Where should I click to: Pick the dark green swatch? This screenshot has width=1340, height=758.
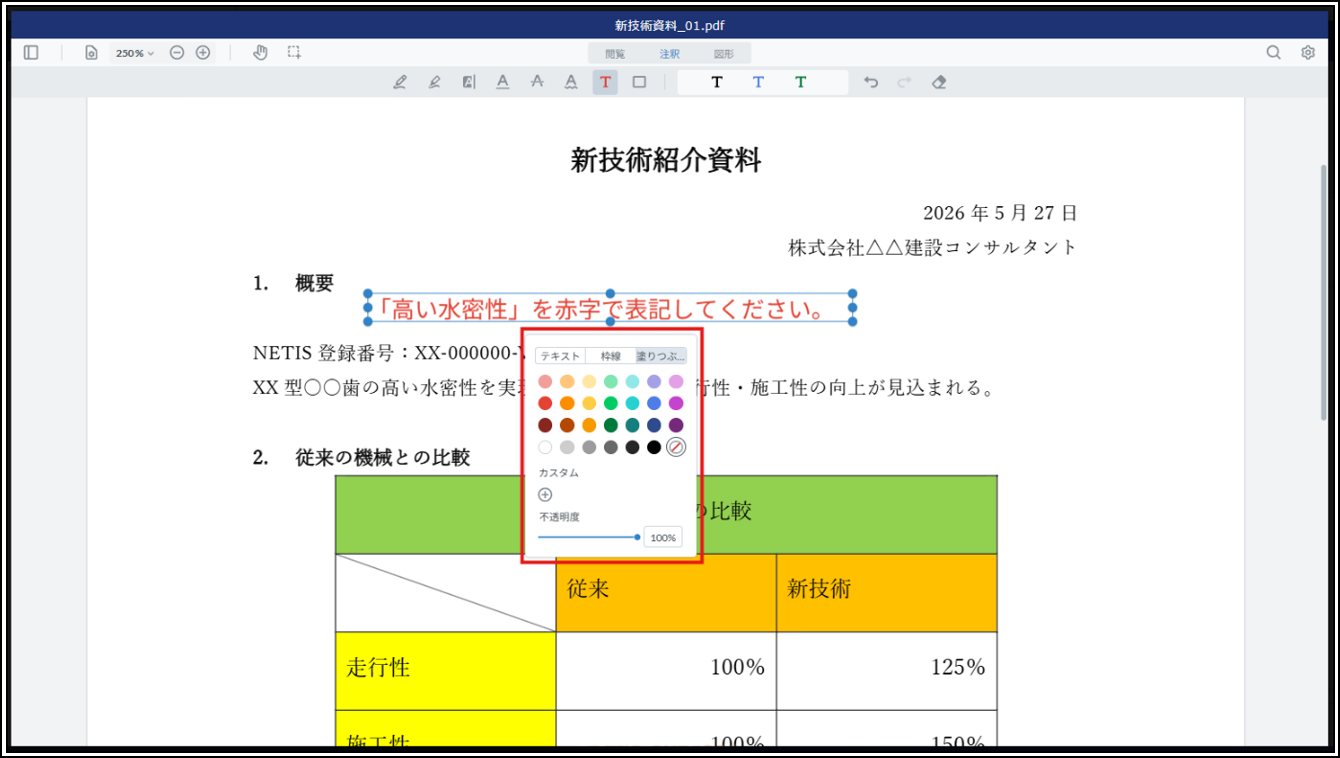(611, 425)
